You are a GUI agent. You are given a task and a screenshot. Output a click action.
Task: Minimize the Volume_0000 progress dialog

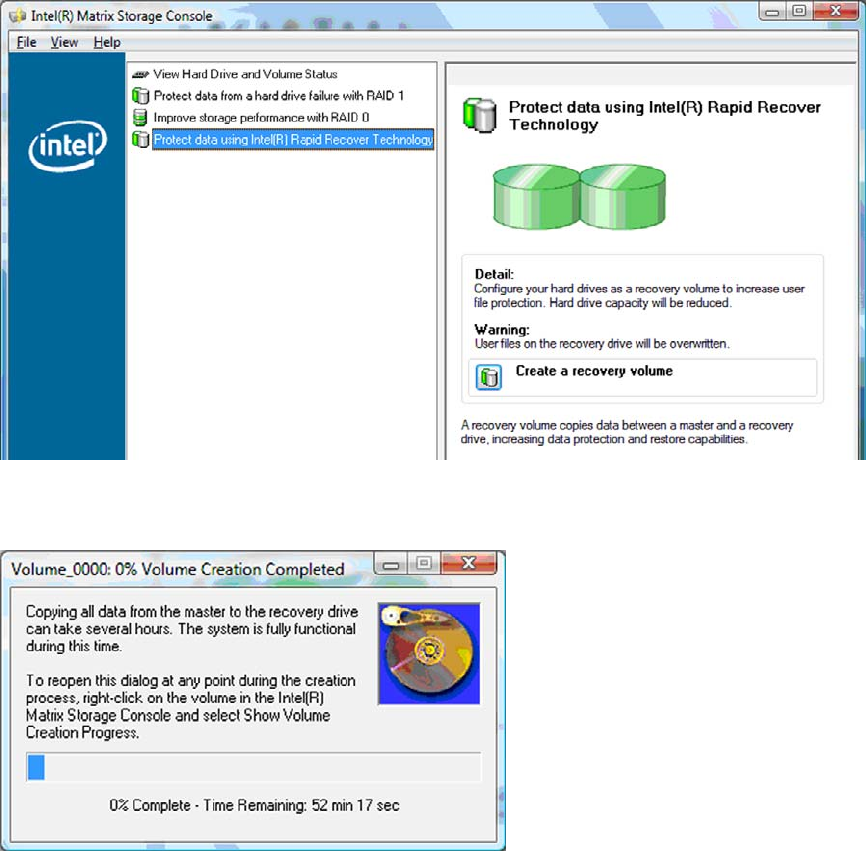point(391,564)
